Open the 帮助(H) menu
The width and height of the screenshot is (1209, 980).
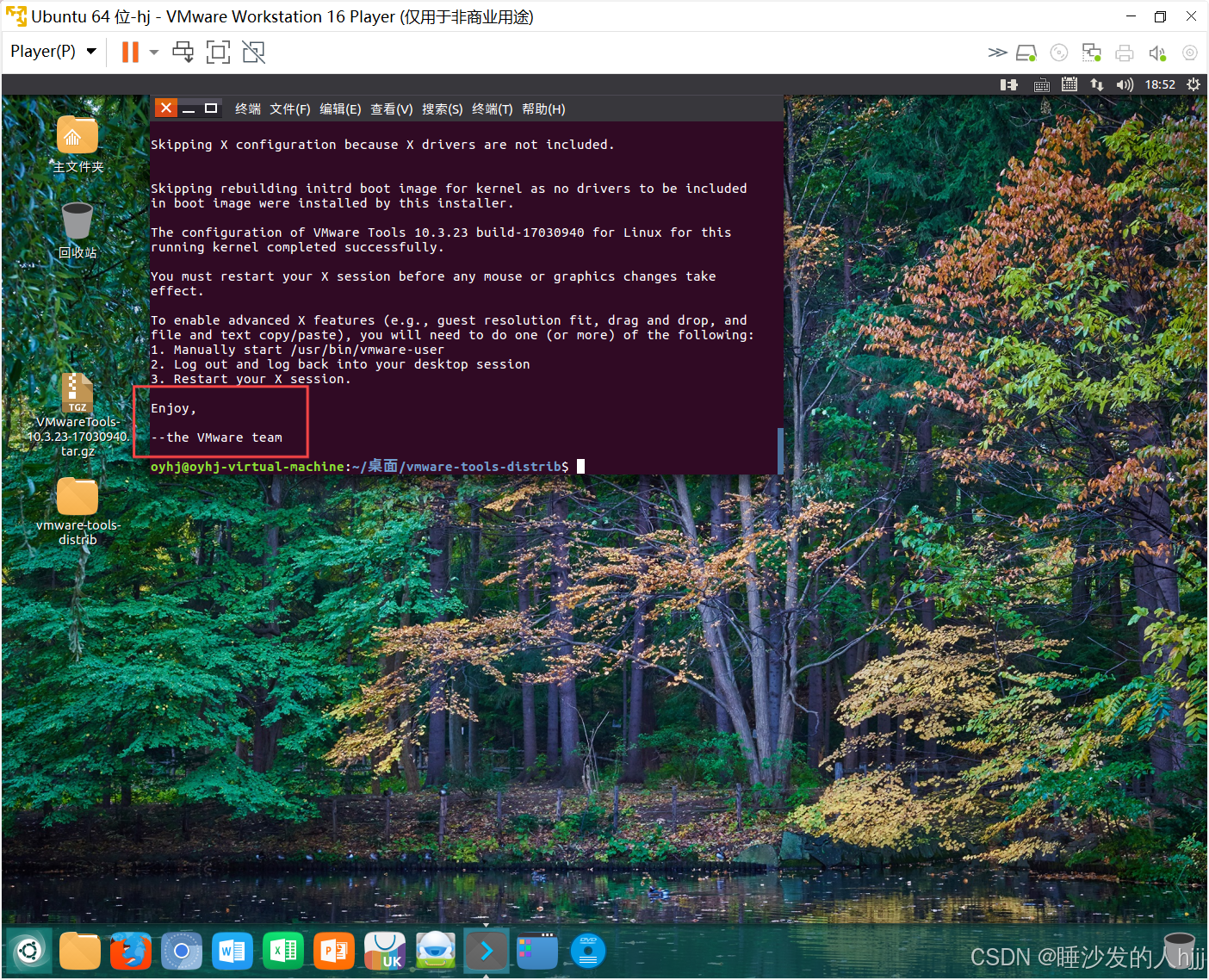tap(543, 109)
